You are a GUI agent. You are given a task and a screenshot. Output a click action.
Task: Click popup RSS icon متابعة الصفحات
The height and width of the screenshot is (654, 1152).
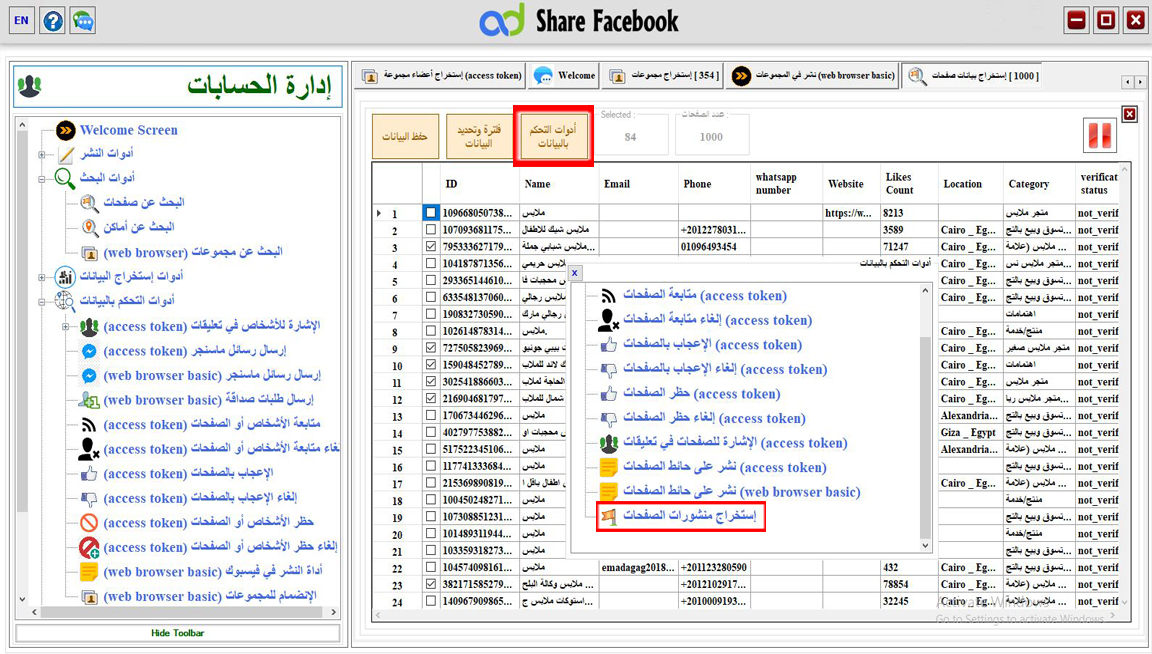coord(608,296)
